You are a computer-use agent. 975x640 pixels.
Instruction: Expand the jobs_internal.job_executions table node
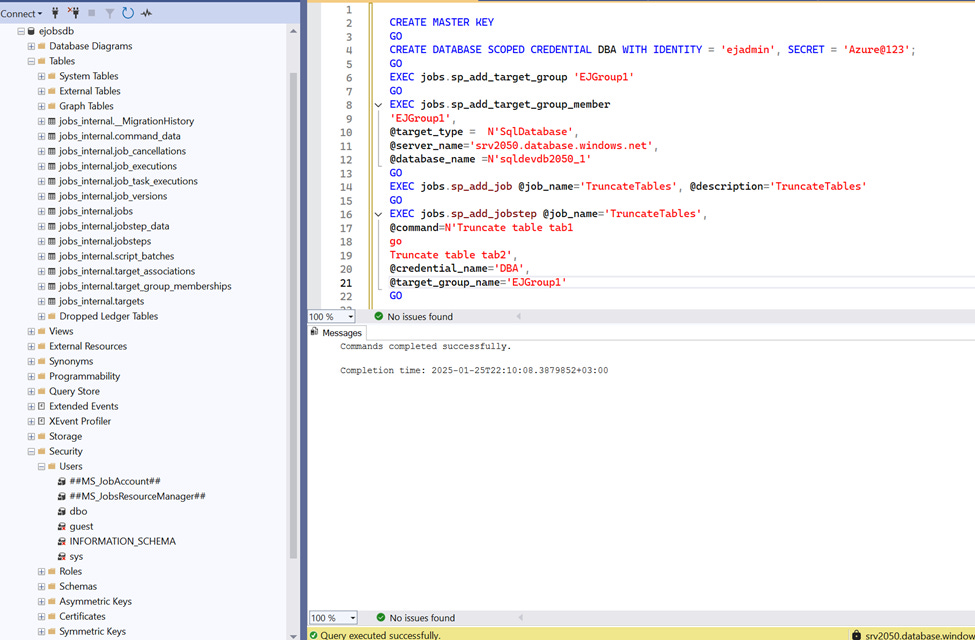tap(41, 166)
